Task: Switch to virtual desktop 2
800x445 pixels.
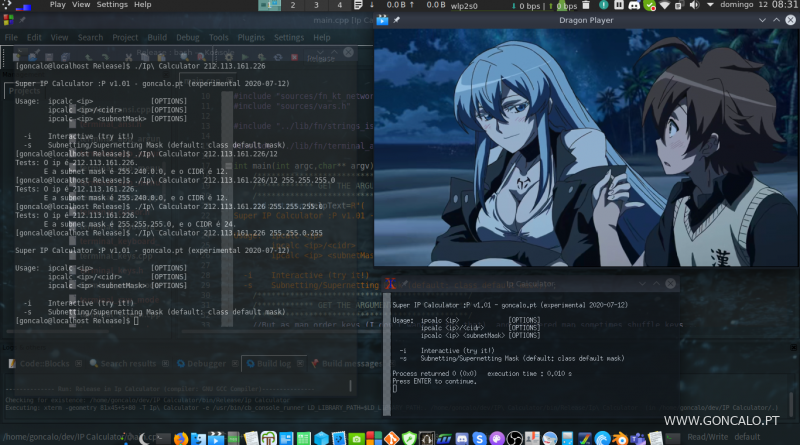Action: [292, 5]
